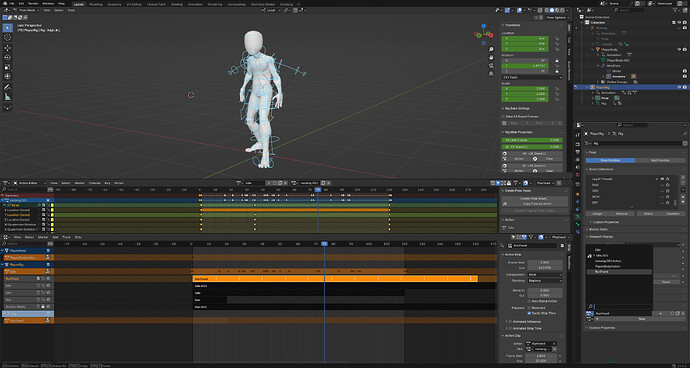Open the Blending Replace dropdown
This screenshot has width=690, height=368.
pos(545,280)
